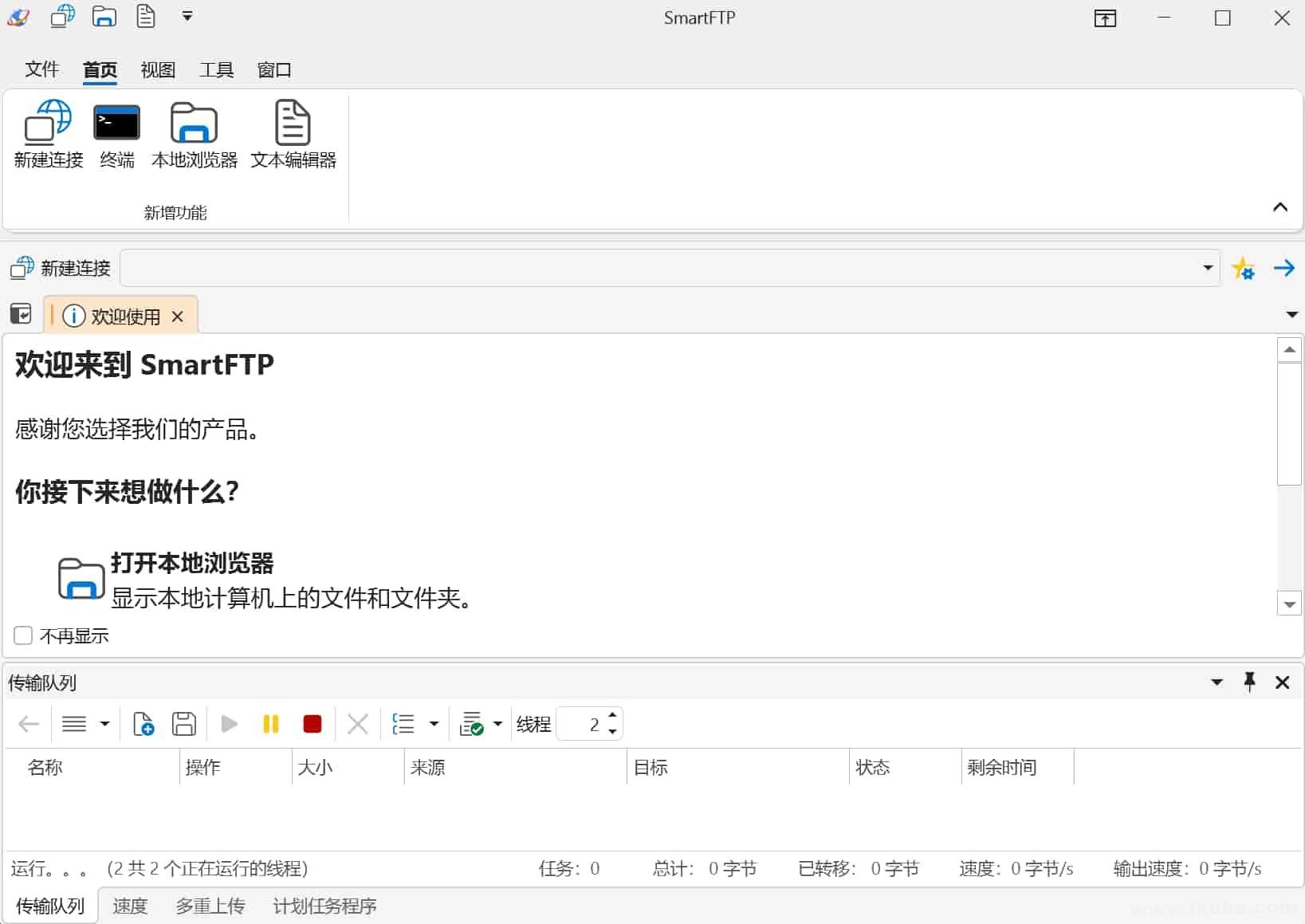Click the remove item X icon in the queue toolbar
This screenshot has width=1305, height=924.
pyautogui.click(x=358, y=724)
